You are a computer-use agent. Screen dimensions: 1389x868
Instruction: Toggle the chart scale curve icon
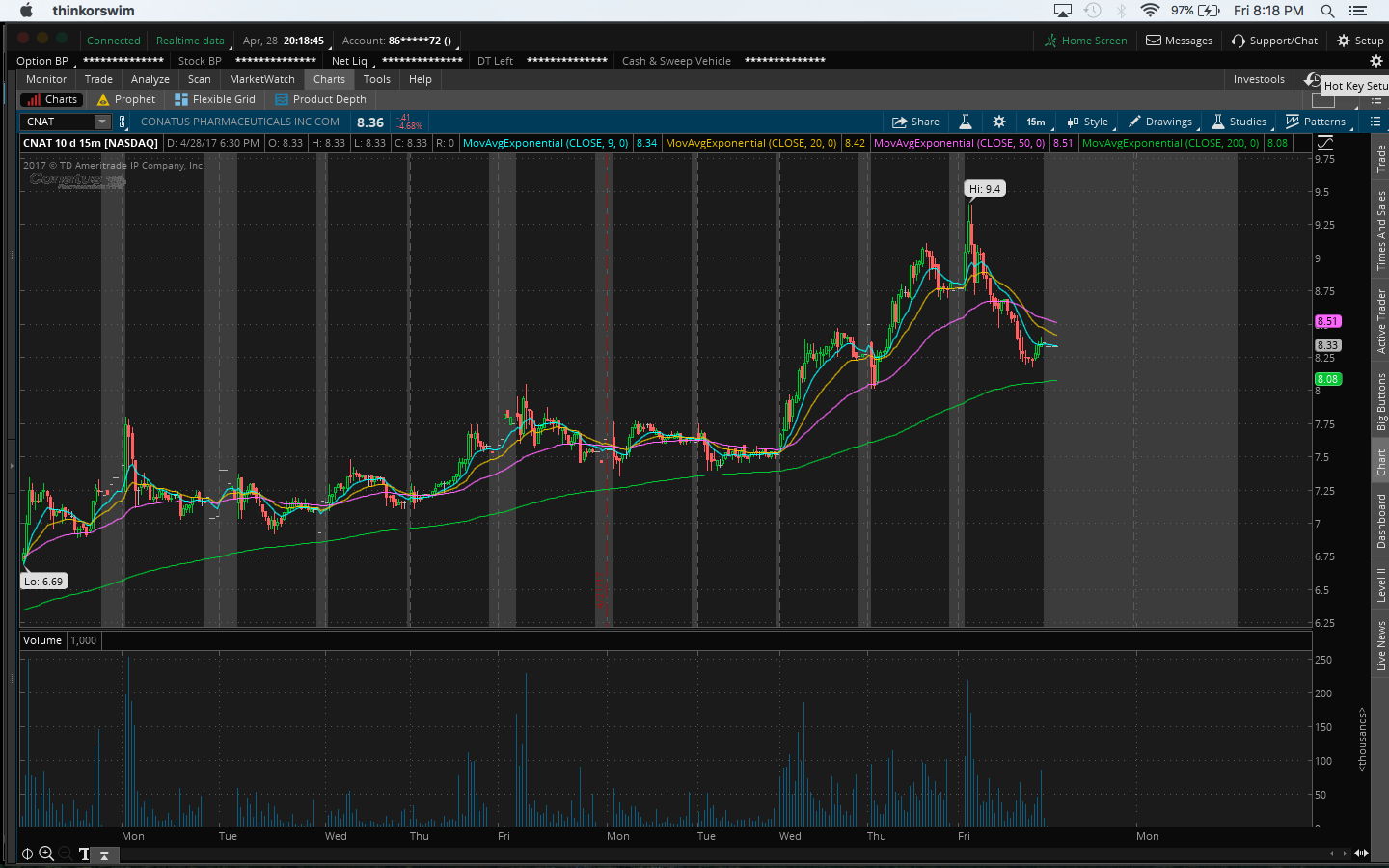1325,143
